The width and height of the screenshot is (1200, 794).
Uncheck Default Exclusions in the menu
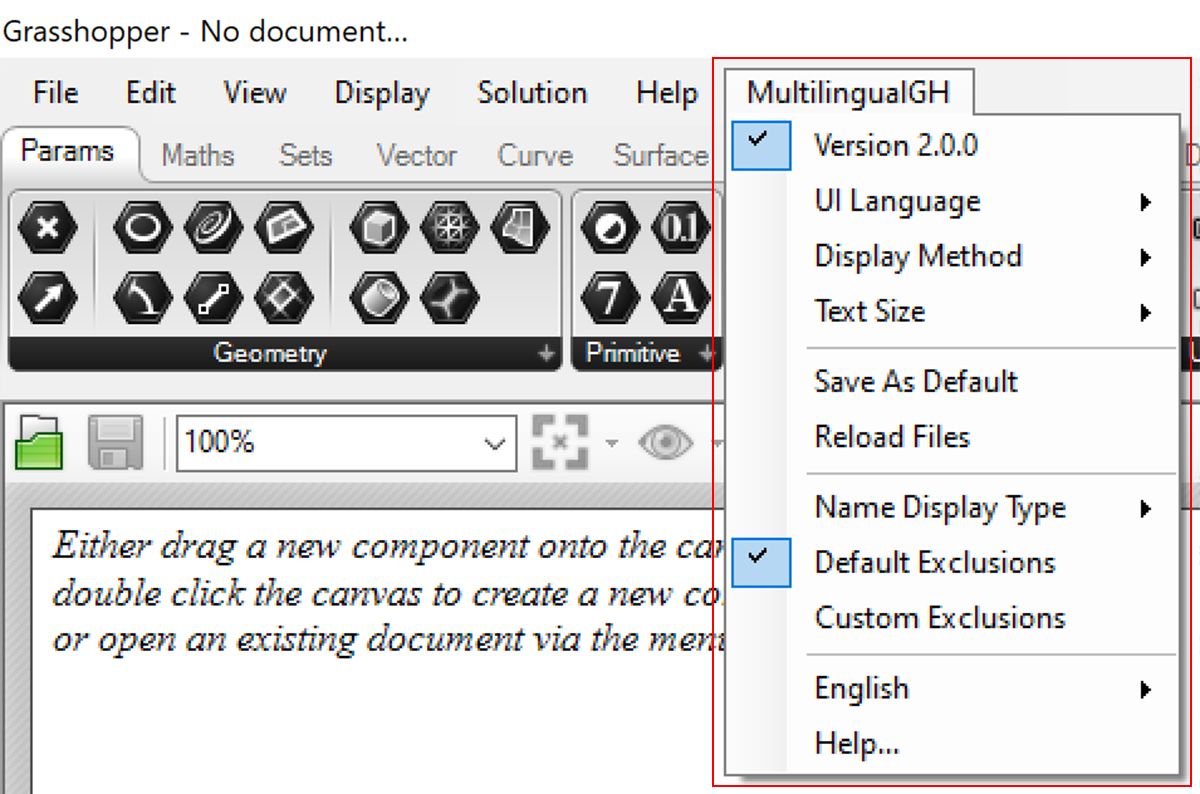(953, 562)
